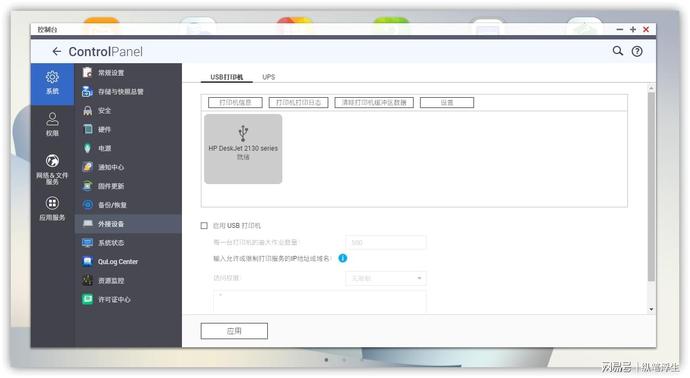The height and width of the screenshot is (378, 690).
Task: Click the 打印机信息 button
Action: (x=235, y=103)
